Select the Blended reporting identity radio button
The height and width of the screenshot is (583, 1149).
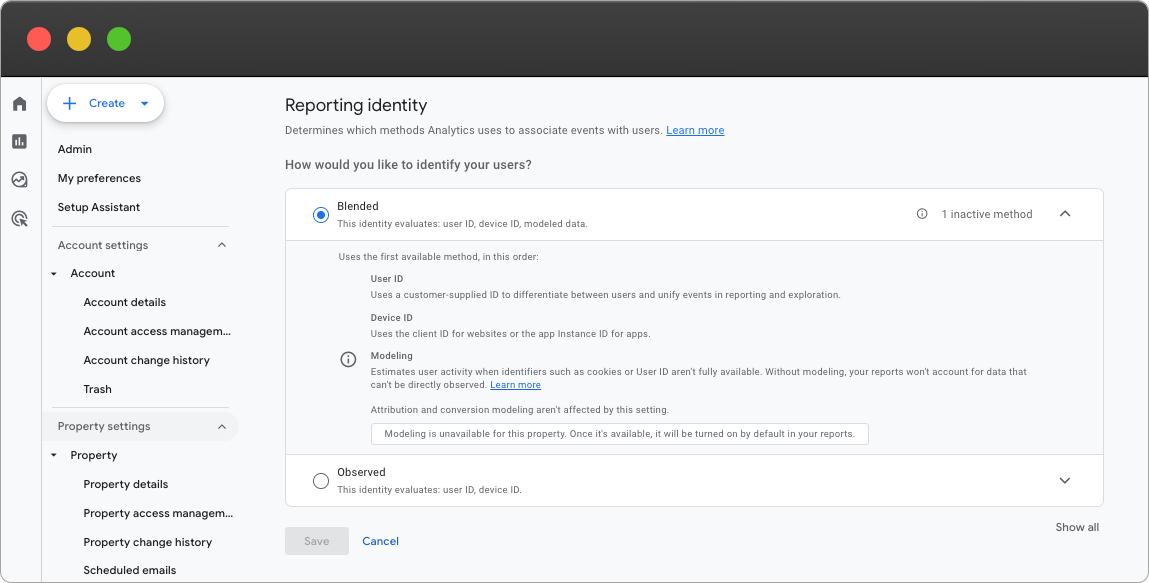click(x=321, y=214)
